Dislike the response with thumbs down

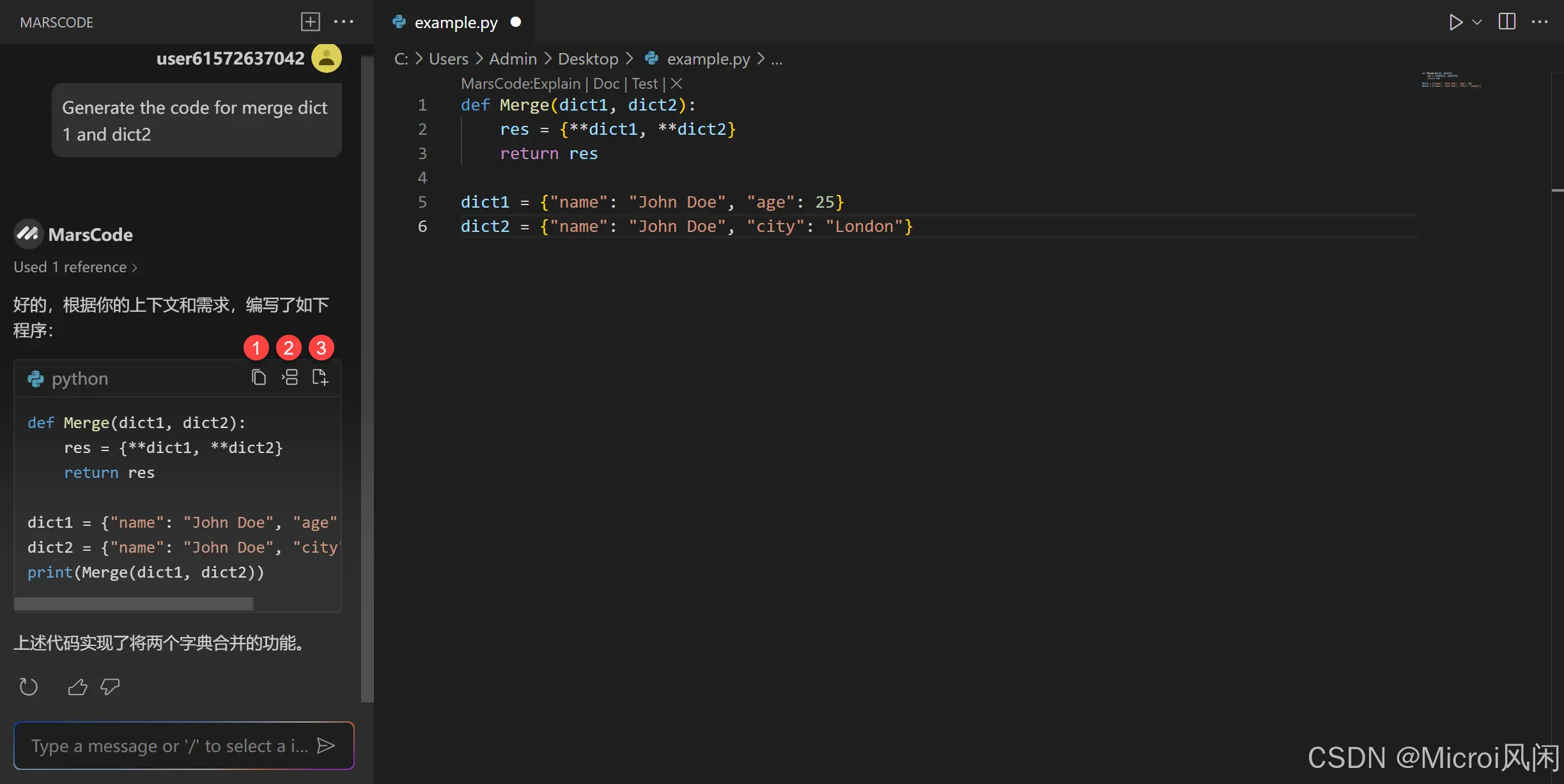(110, 687)
